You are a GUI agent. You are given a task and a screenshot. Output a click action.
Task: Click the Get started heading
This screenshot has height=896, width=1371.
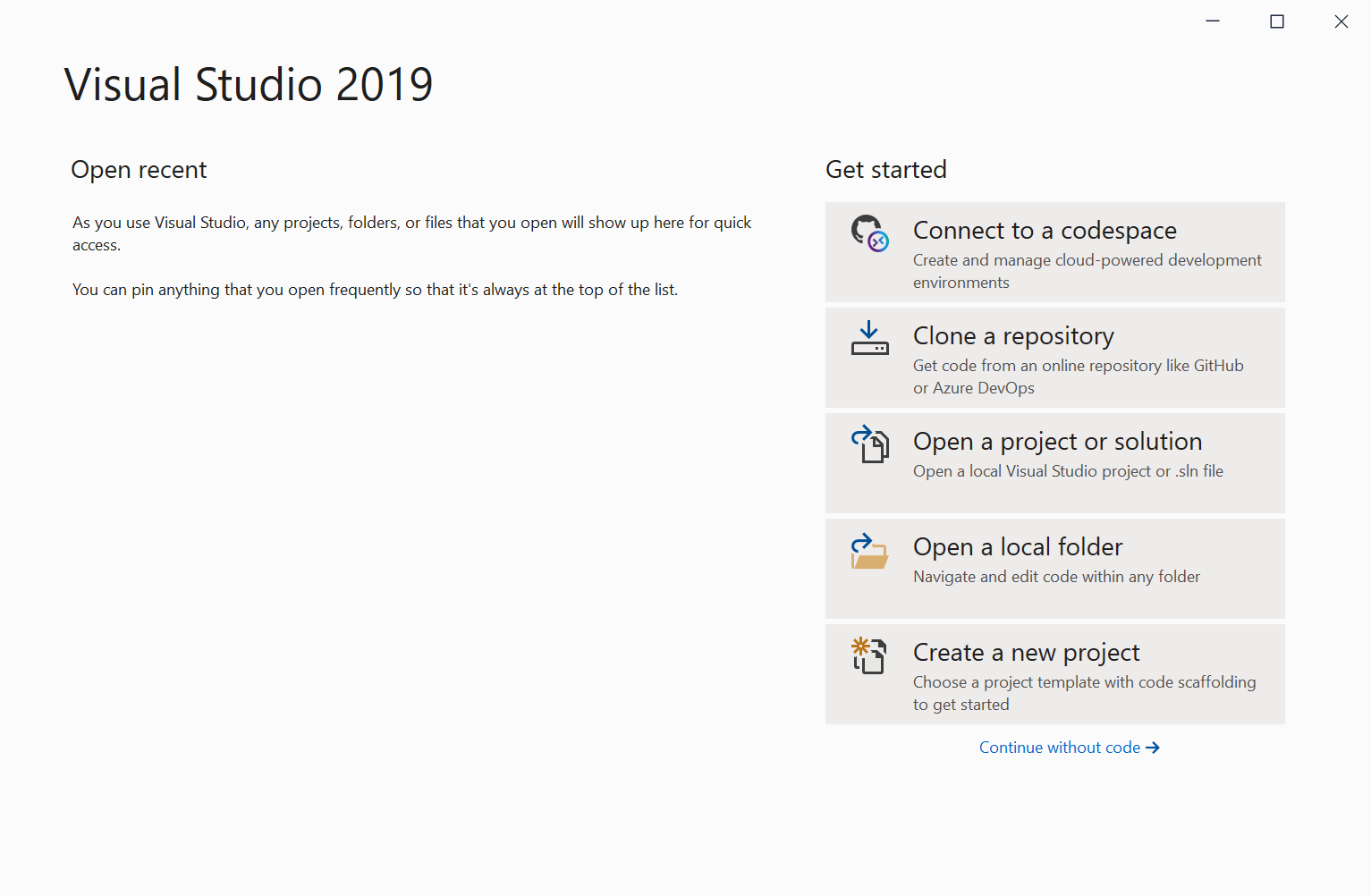(885, 170)
